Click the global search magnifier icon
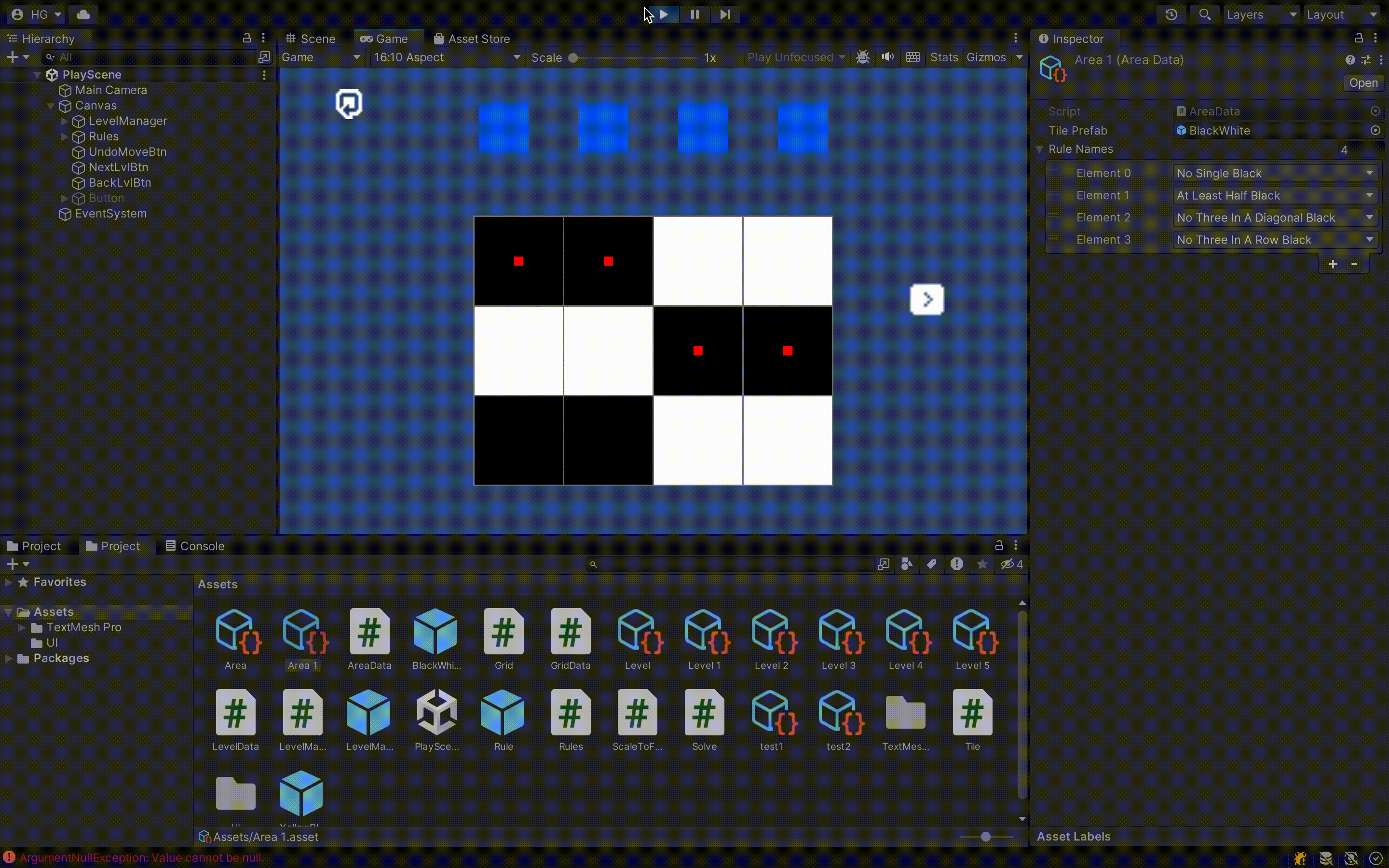1389x868 pixels. click(1204, 14)
